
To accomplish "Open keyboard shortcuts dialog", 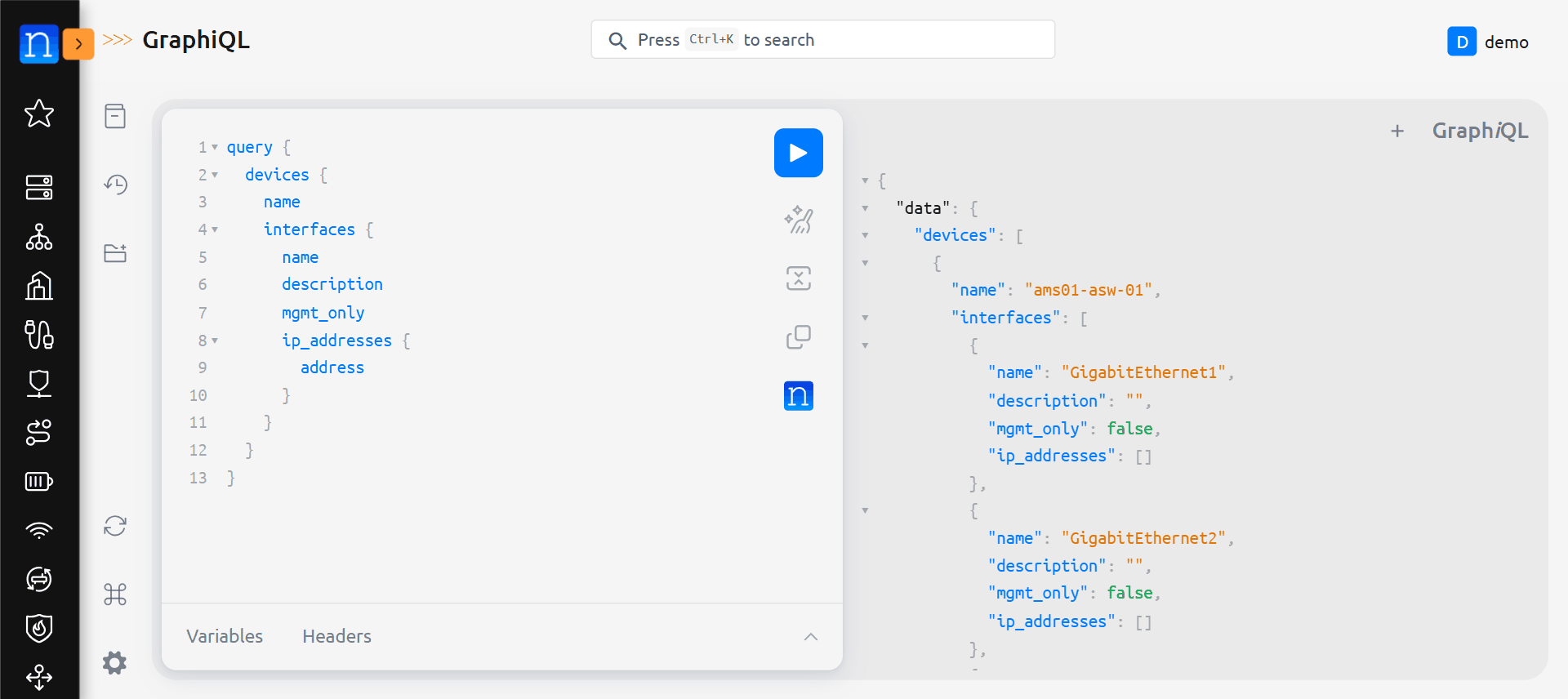I will click(x=115, y=594).
